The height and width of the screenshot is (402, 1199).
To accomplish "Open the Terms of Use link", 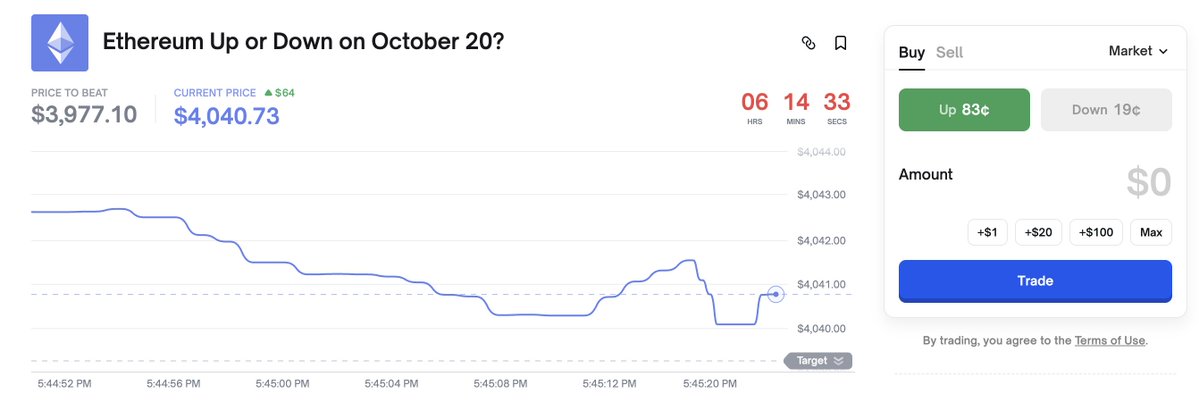I will (1110, 341).
